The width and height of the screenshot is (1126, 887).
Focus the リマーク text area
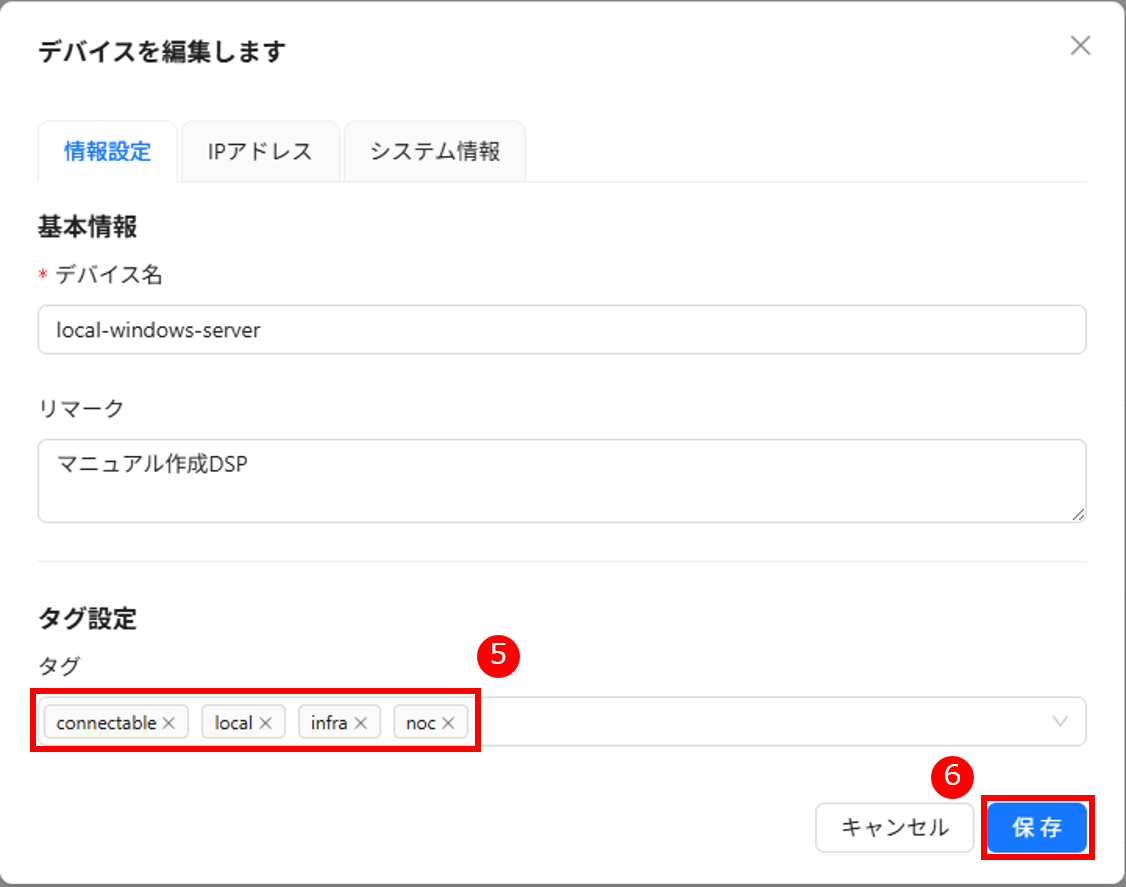click(561, 480)
